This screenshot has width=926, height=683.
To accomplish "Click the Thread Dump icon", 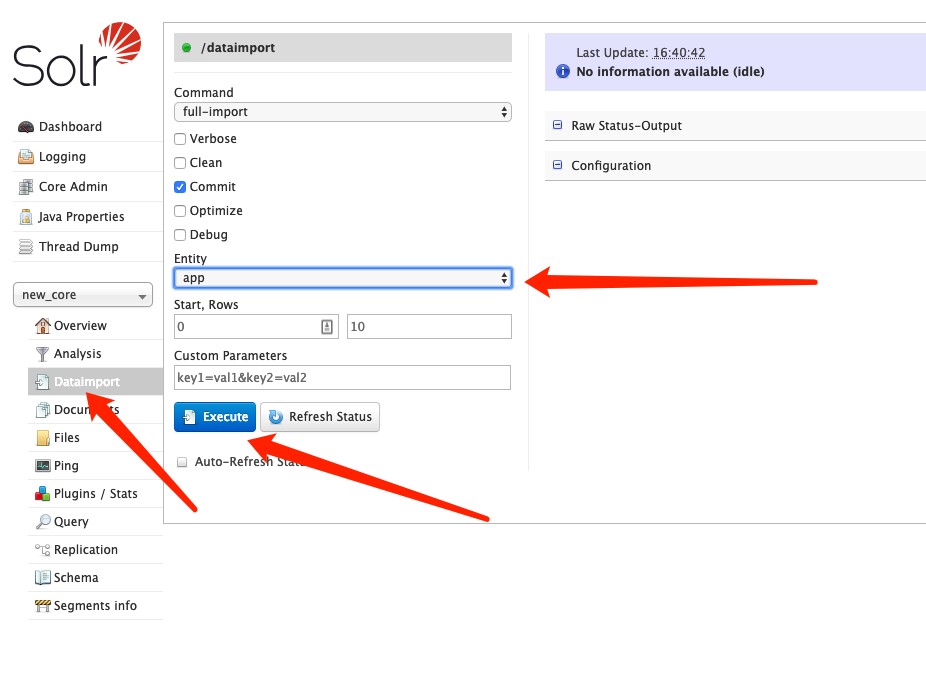I will tap(26, 247).
